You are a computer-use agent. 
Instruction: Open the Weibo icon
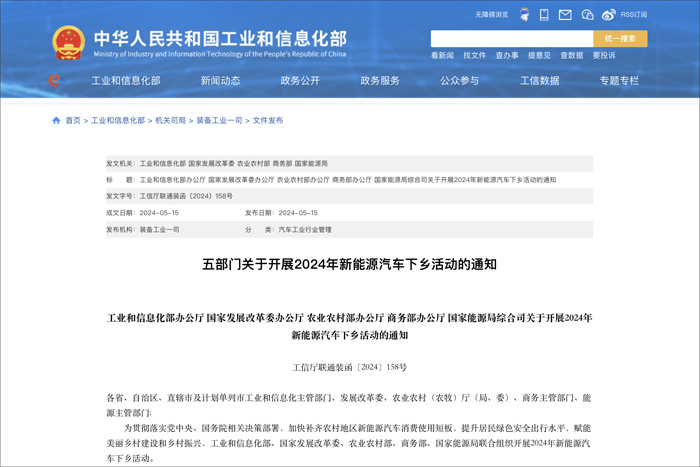click(608, 15)
